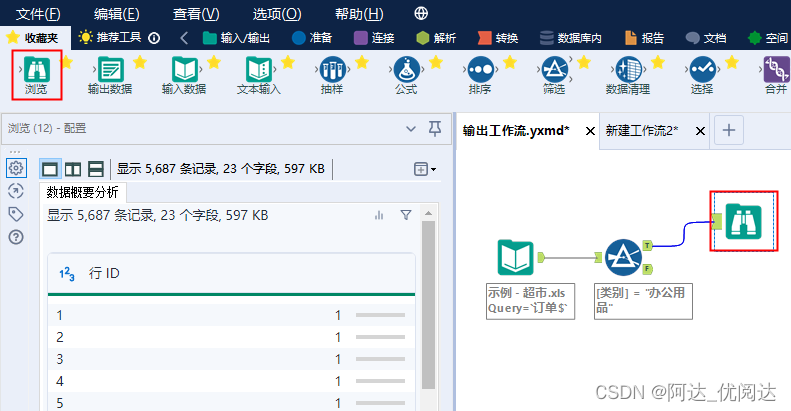
Task: Open the 准备 tool category
Action: pyautogui.click(x=312, y=38)
